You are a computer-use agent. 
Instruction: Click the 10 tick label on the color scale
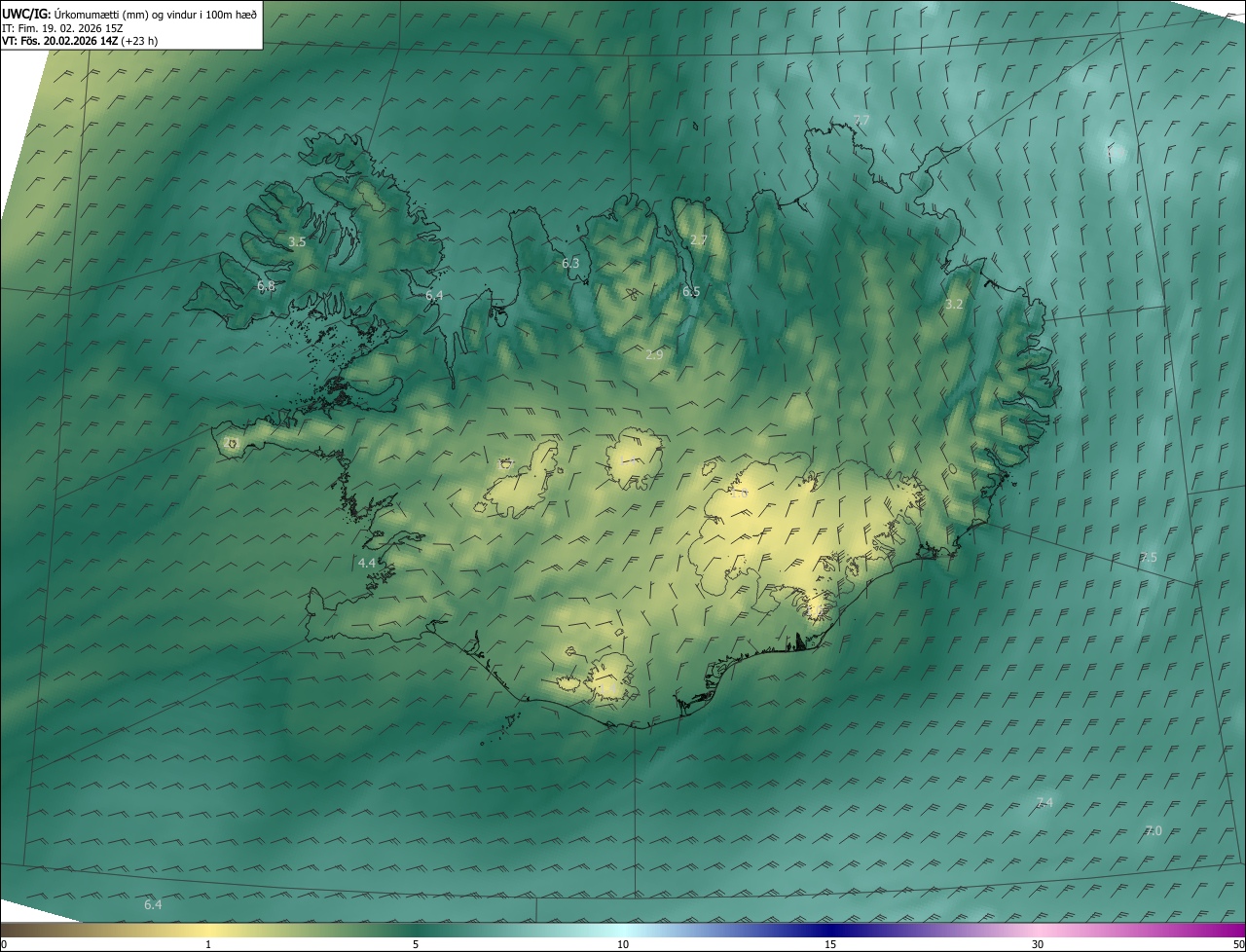point(623,944)
